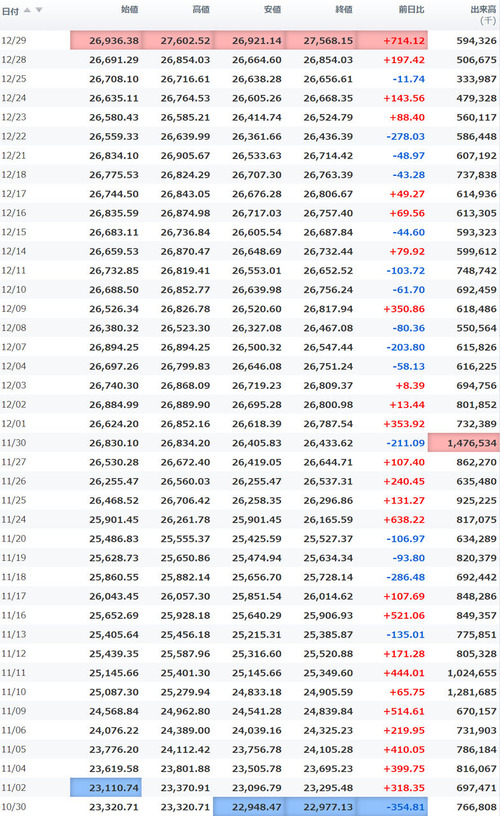
Task: Click the +8.39 change value
Action: [x=410, y=386]
